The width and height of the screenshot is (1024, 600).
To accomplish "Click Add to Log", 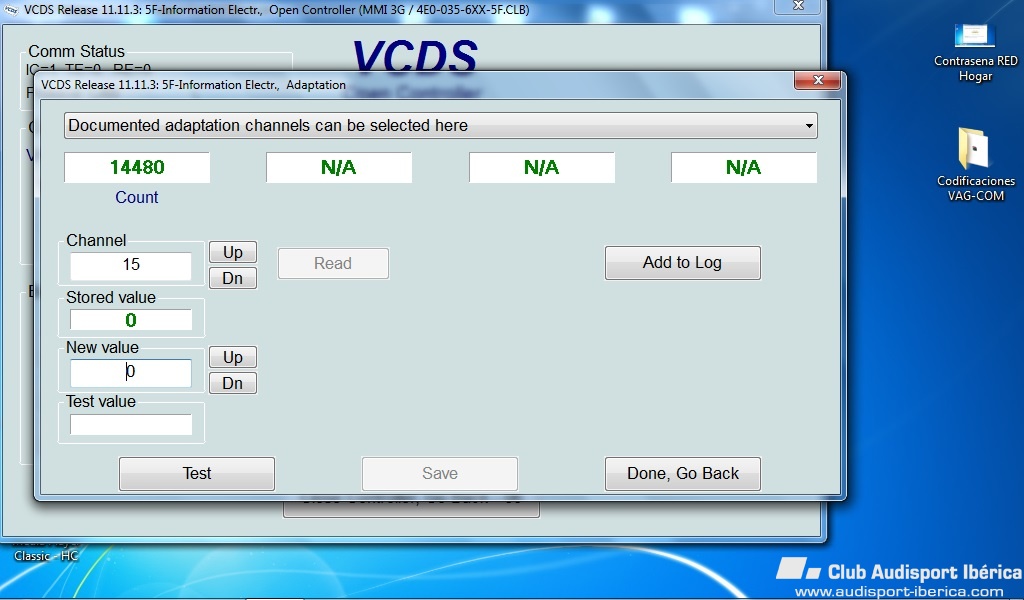I will click(682, 262).
